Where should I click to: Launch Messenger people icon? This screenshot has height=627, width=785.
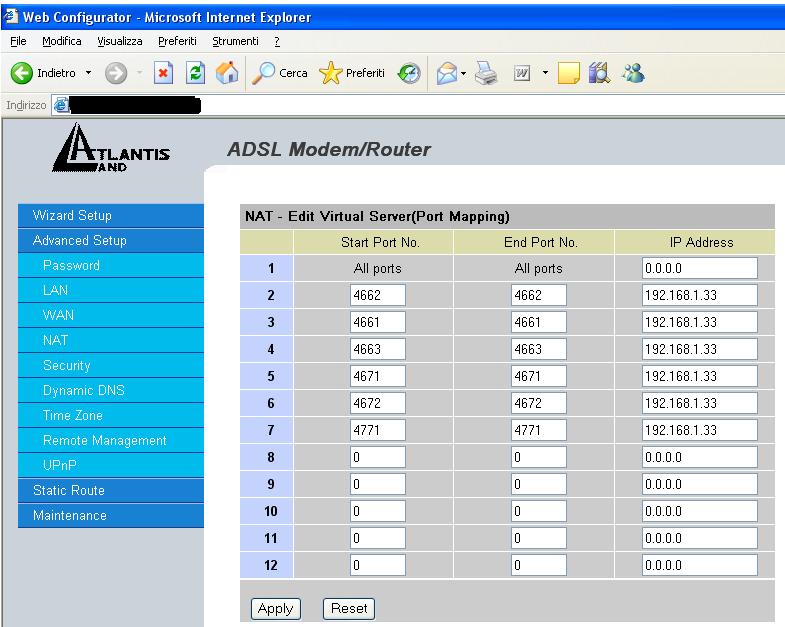633,73
